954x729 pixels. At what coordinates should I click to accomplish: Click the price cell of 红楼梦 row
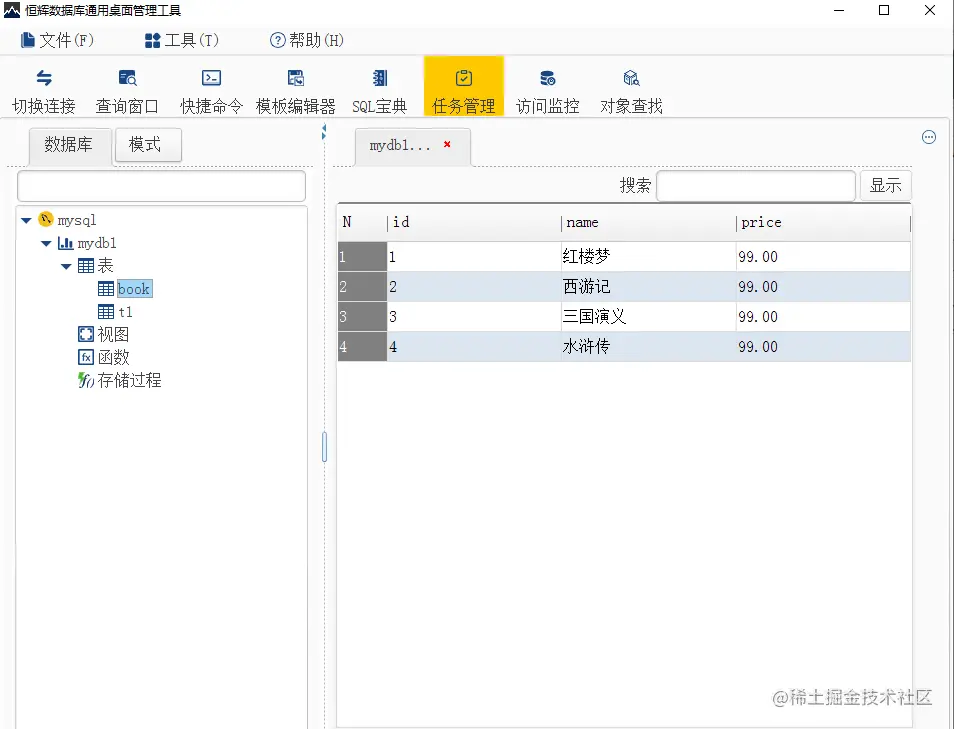(x=823, y=257)
